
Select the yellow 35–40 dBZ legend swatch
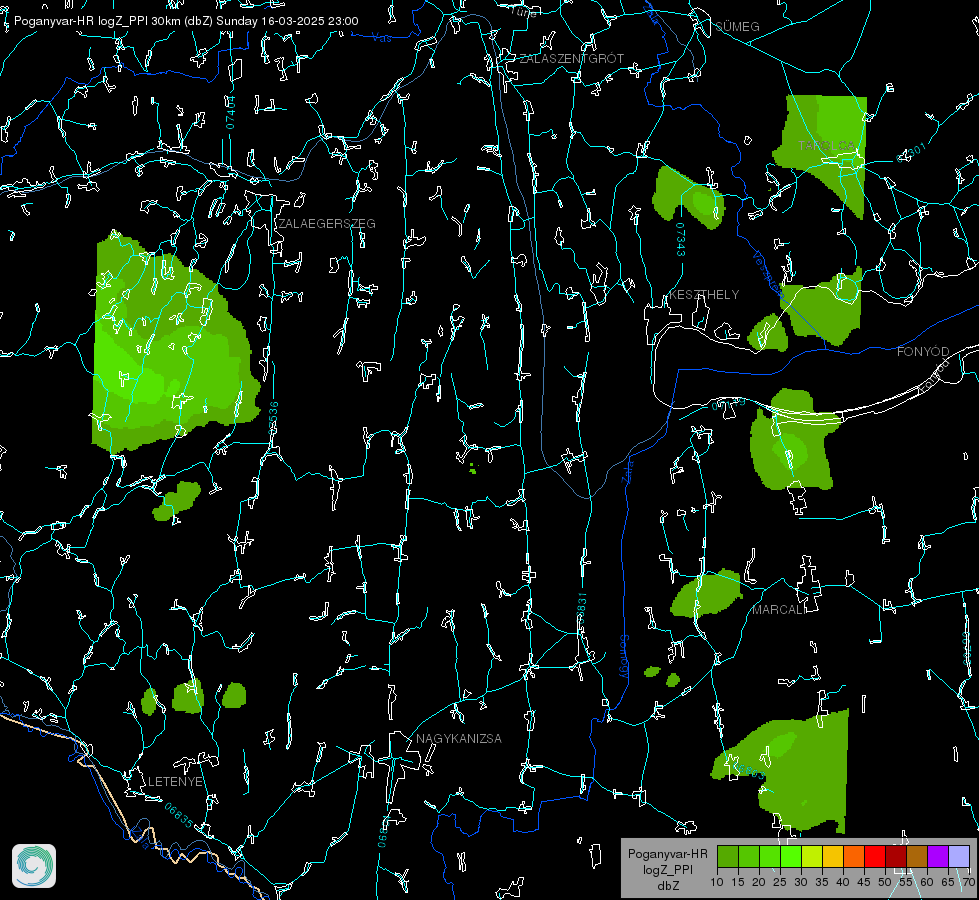coord(833,856)
